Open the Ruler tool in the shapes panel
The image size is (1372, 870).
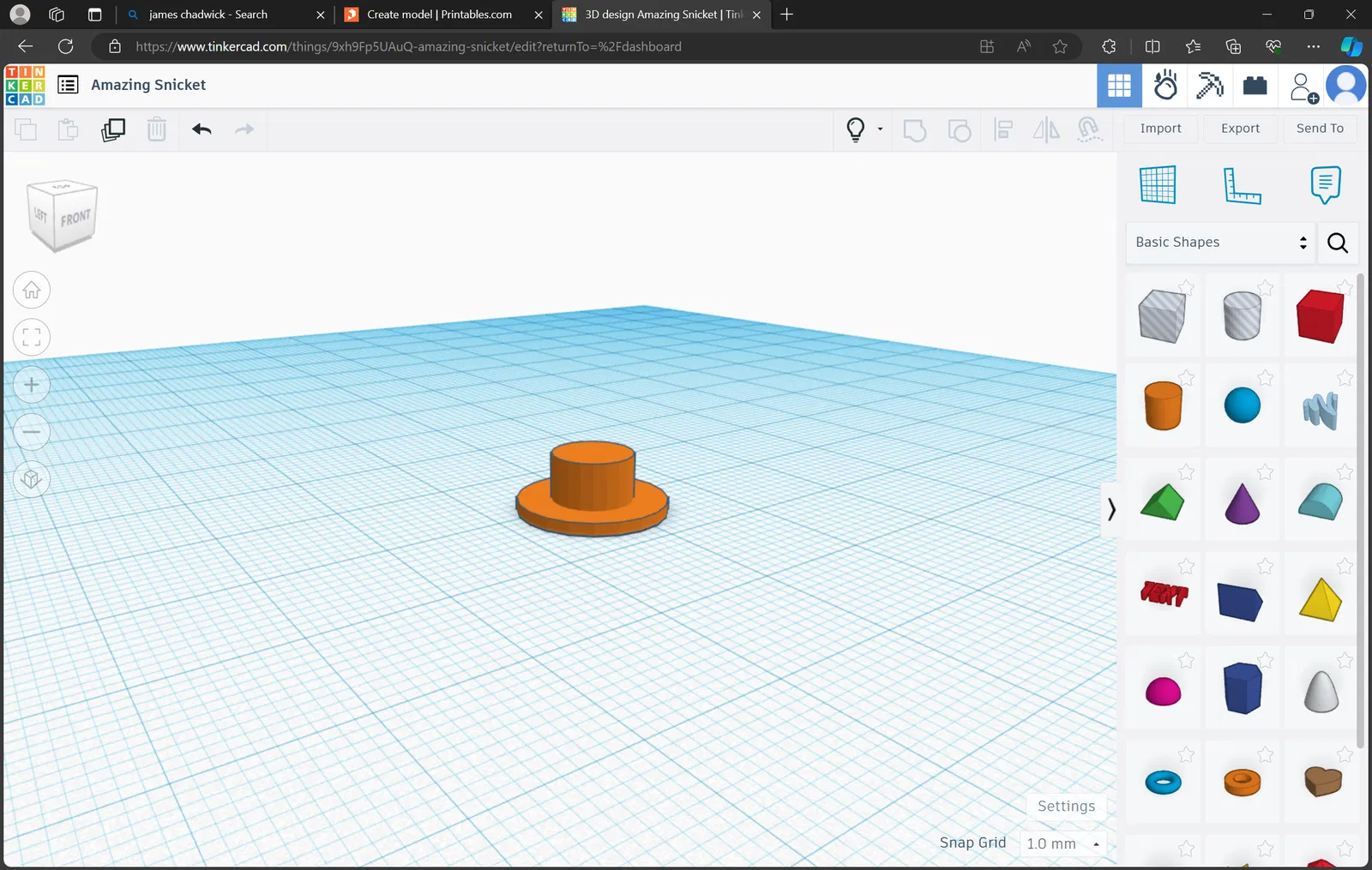click(1241, 185)
